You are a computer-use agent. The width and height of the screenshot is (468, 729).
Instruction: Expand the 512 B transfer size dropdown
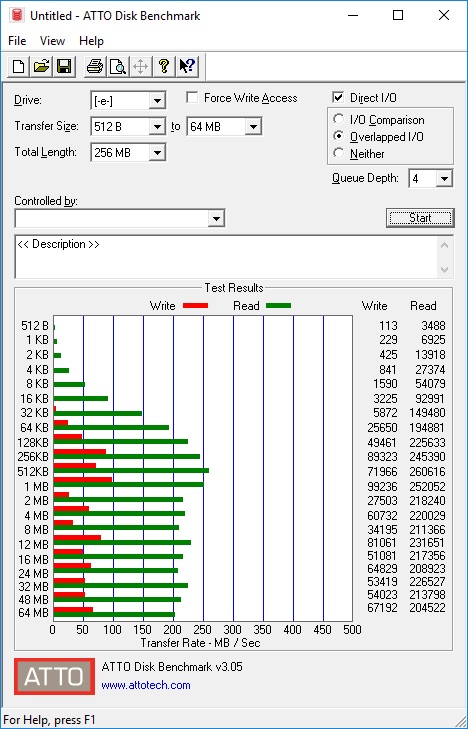pyautogui.click(x=158, y=126)
